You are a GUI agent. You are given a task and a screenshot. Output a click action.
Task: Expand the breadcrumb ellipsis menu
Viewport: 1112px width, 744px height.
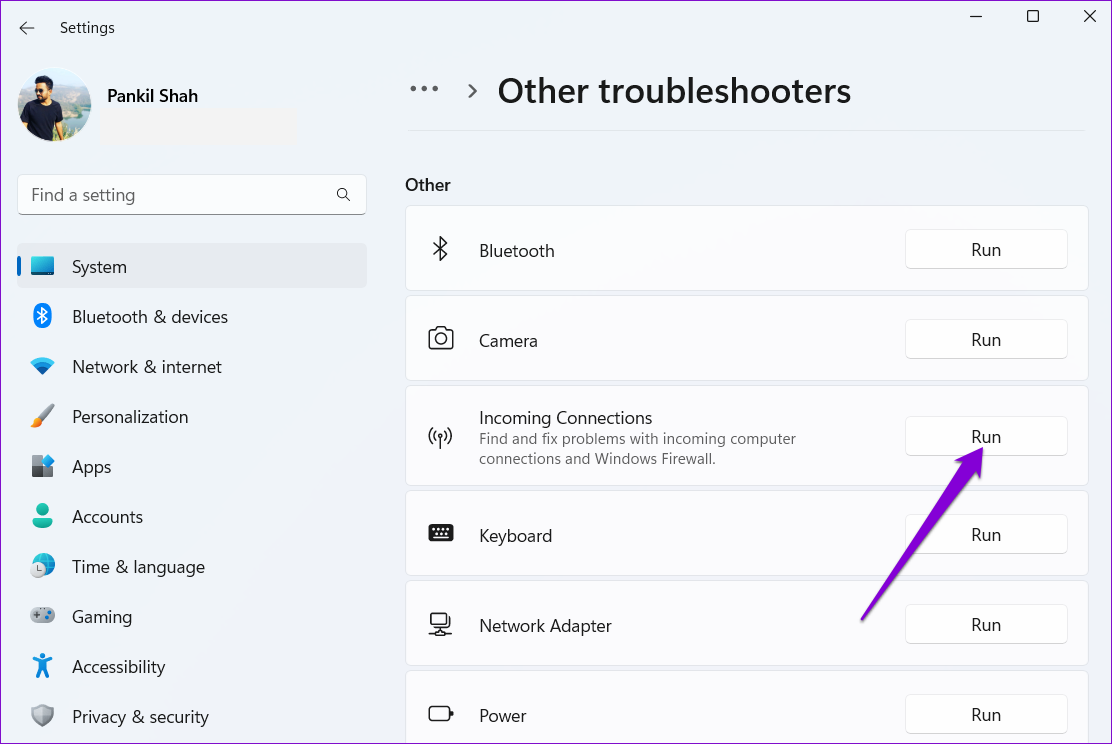point(424,89)
